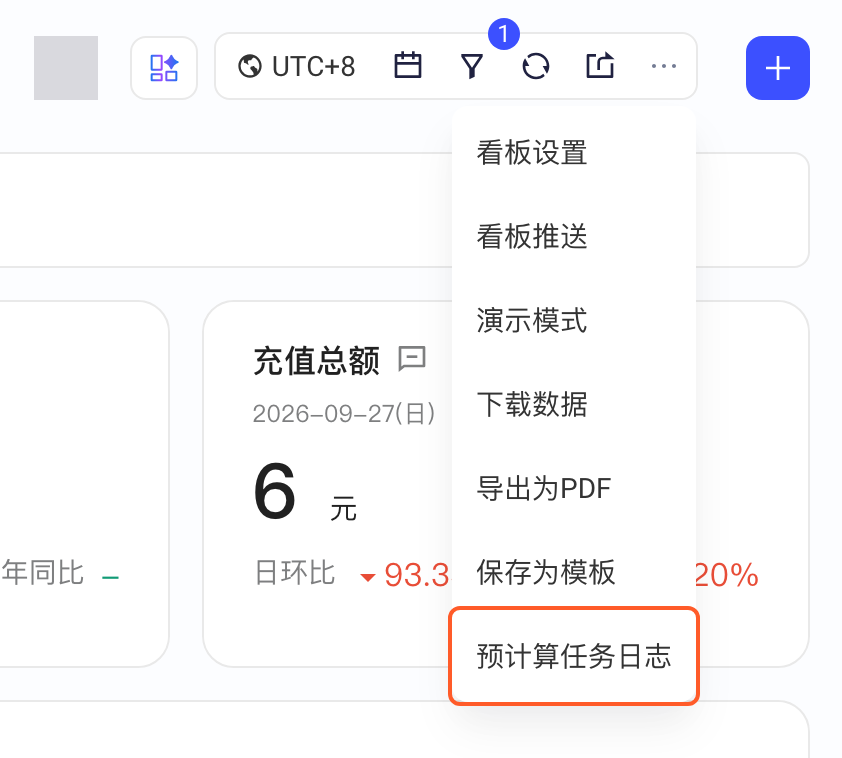Viewport: 842px width, 758px height.
Task: Open the filter funnel icon
Action: pyautogui.click(x=472, y=67)
